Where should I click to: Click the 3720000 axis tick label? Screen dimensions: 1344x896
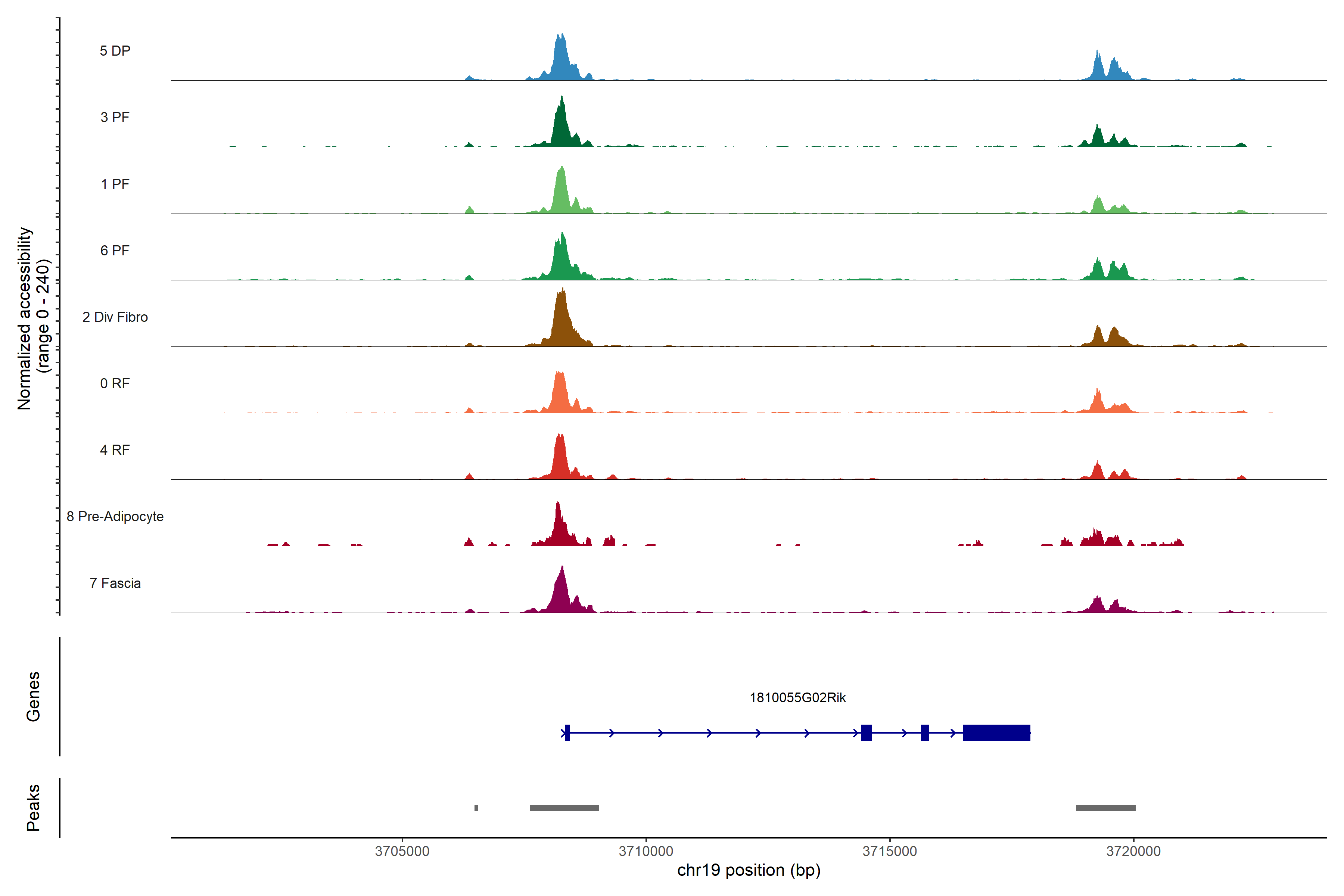[1133, 851]
